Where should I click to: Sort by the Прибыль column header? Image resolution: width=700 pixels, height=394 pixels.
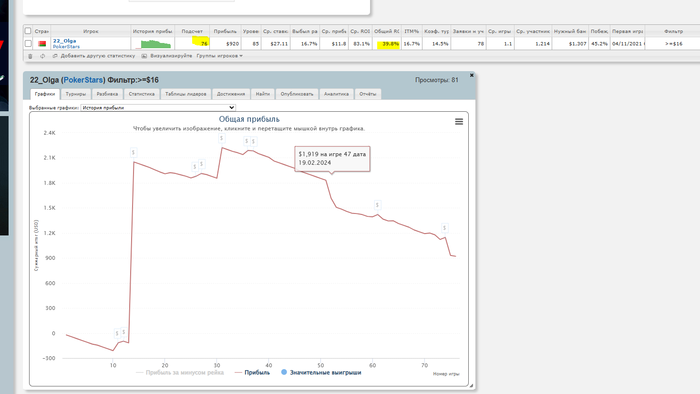click(x=225, y=31)
